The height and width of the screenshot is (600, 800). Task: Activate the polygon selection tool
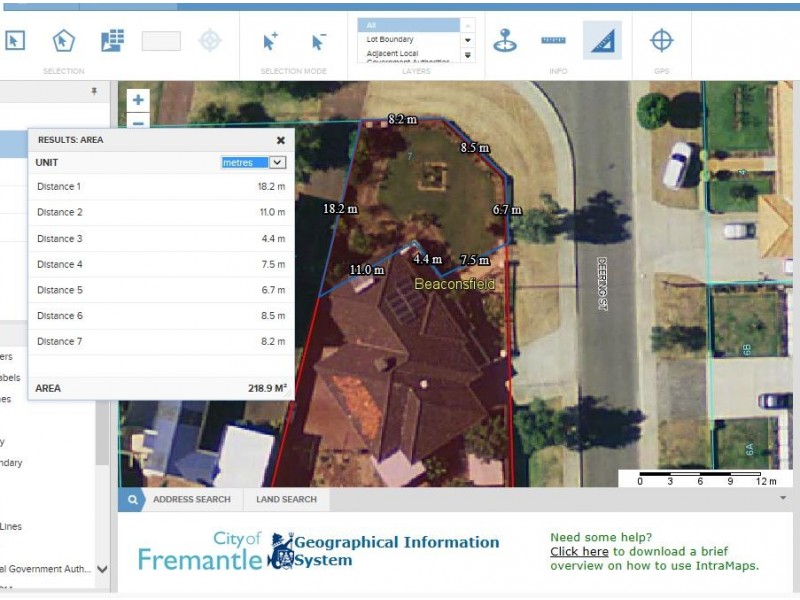click(x=63, y=41)
